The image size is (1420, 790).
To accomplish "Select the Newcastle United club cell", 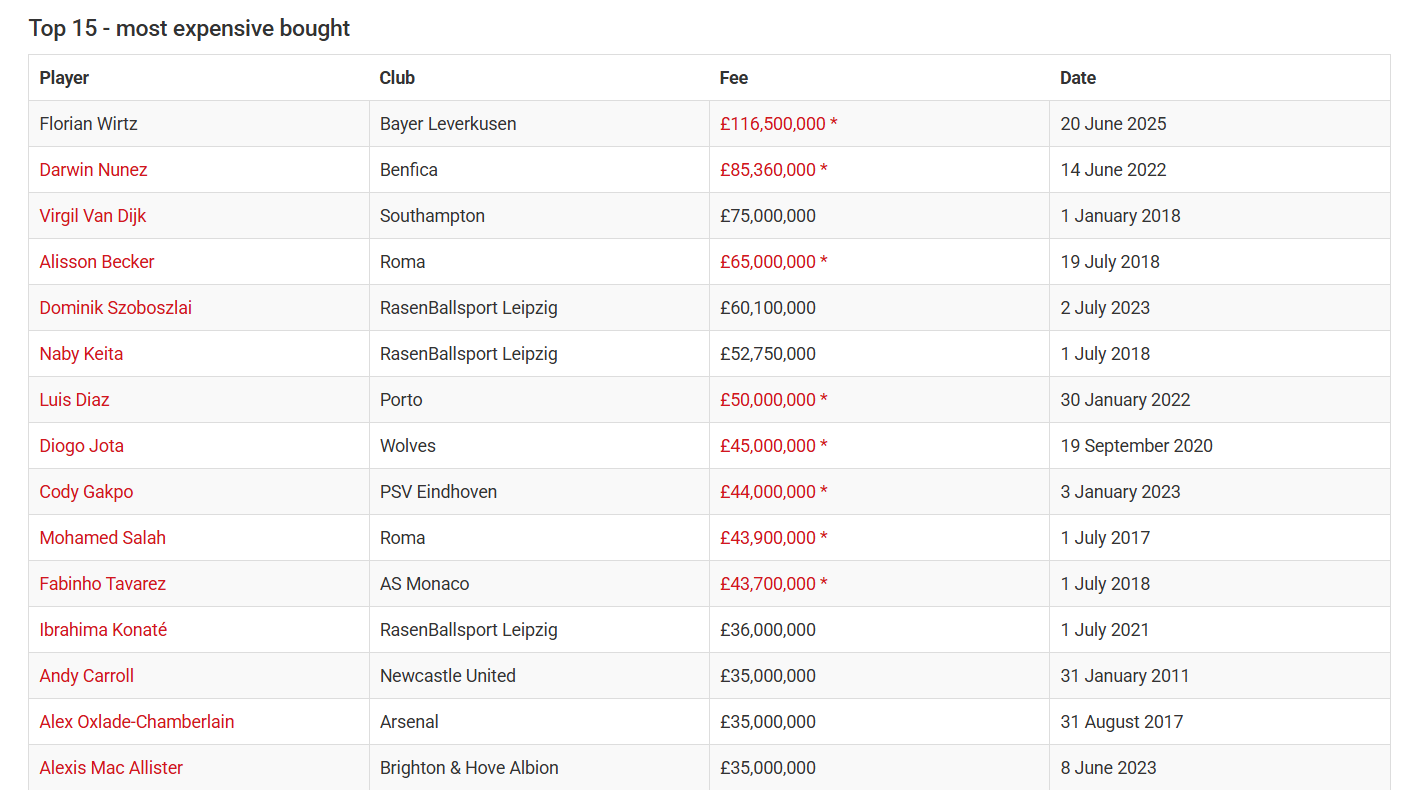I will point(539,676).
